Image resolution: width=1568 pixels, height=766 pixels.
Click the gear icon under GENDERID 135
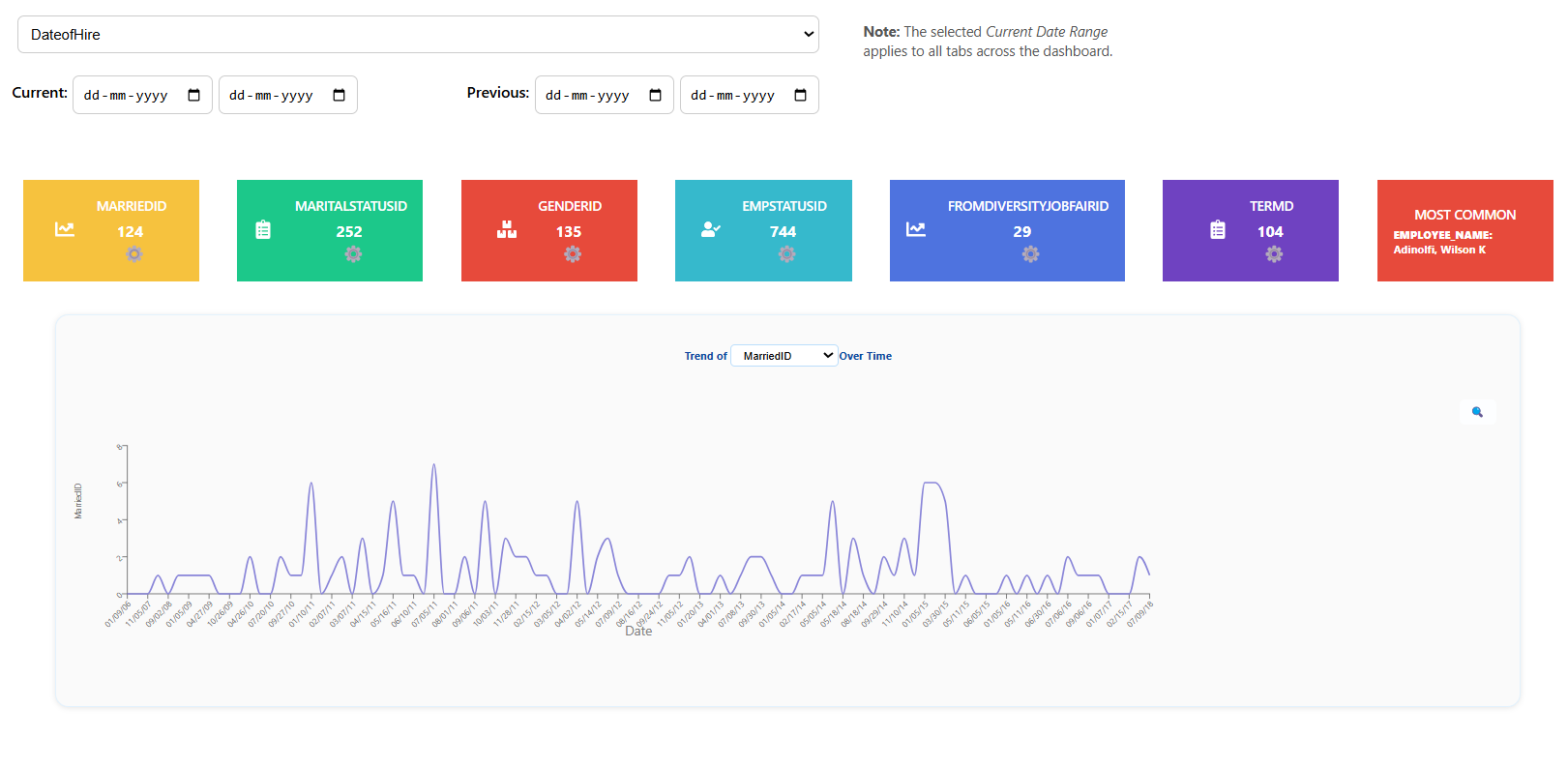click(573, 254)
